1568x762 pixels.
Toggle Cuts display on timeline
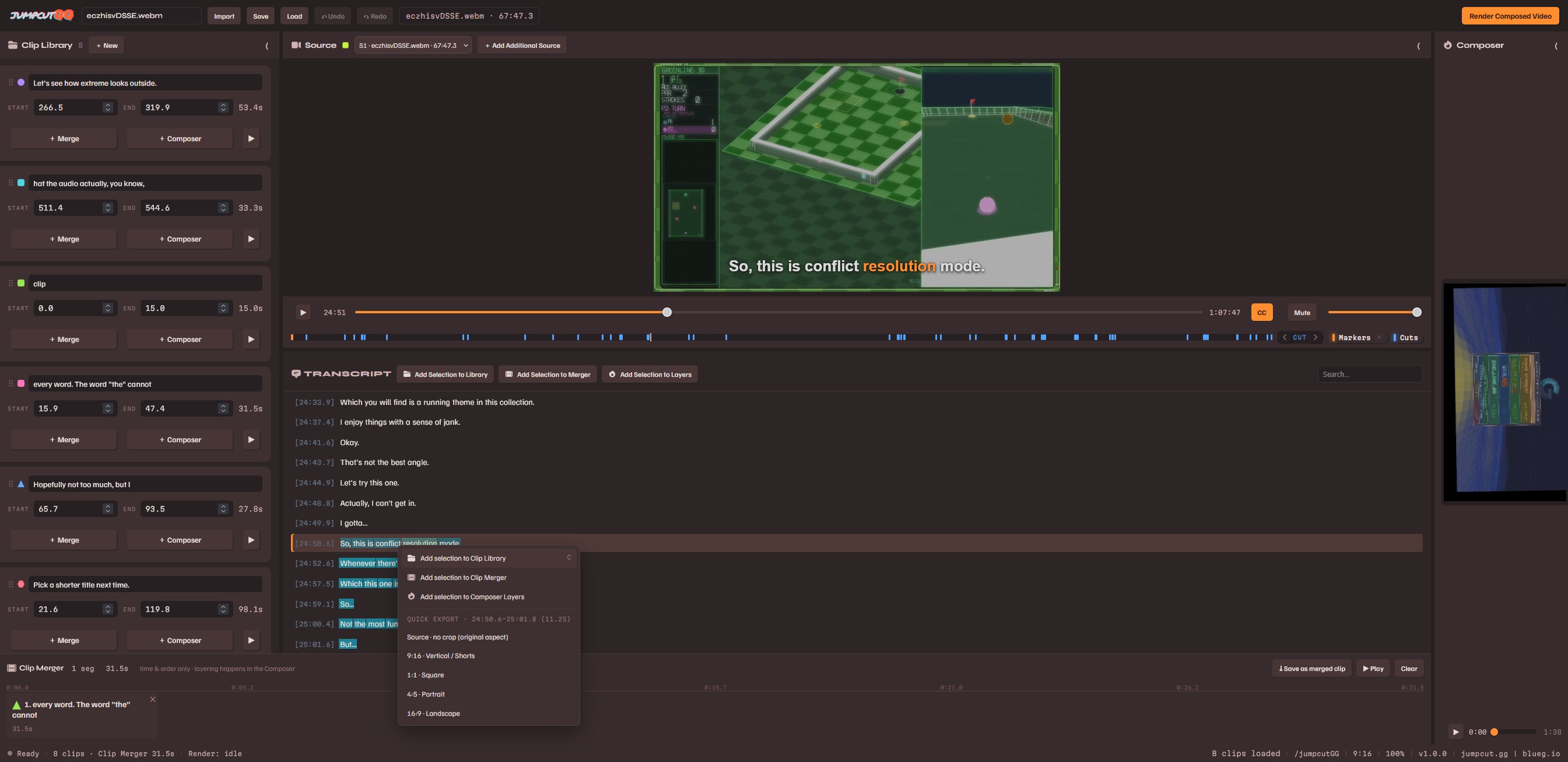pos(1405,337)
